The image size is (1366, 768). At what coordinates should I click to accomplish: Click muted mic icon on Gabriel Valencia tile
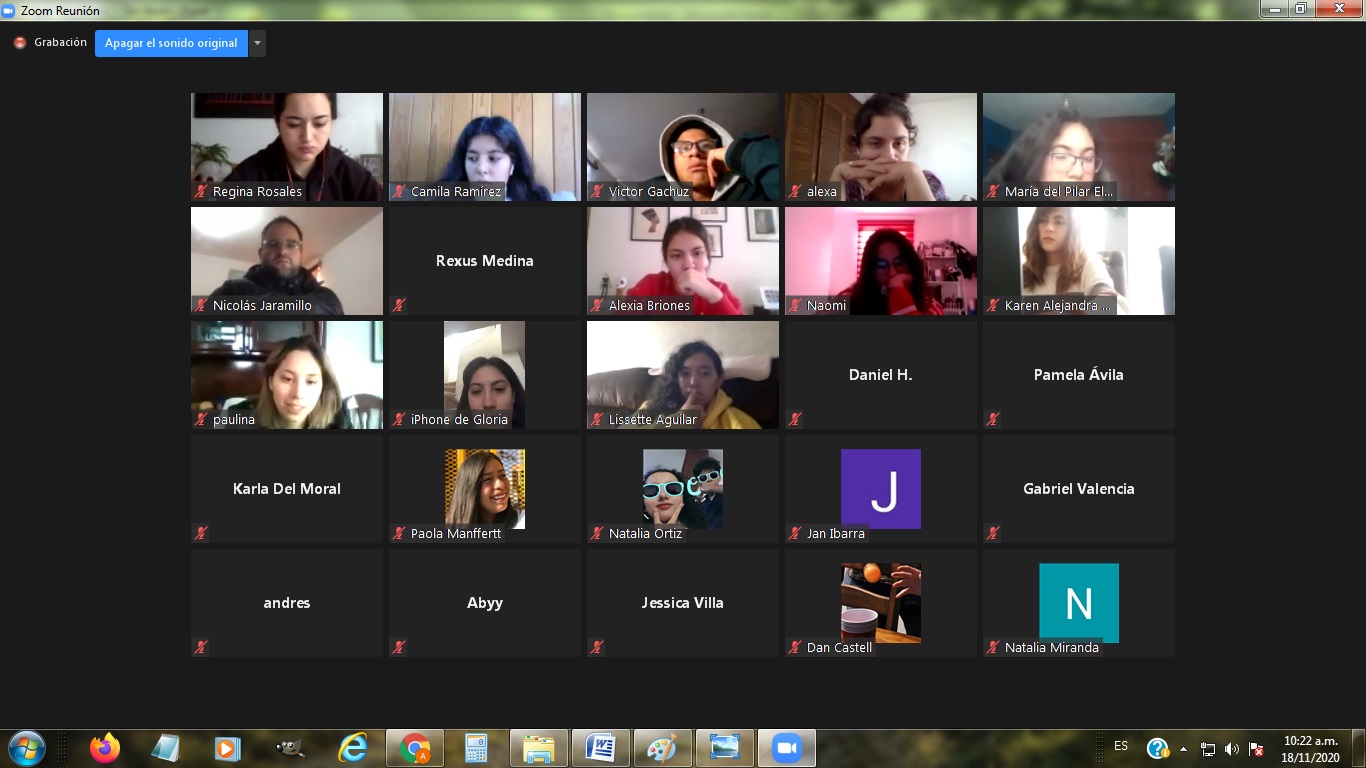pyautogui.click(x=993, y=533)
